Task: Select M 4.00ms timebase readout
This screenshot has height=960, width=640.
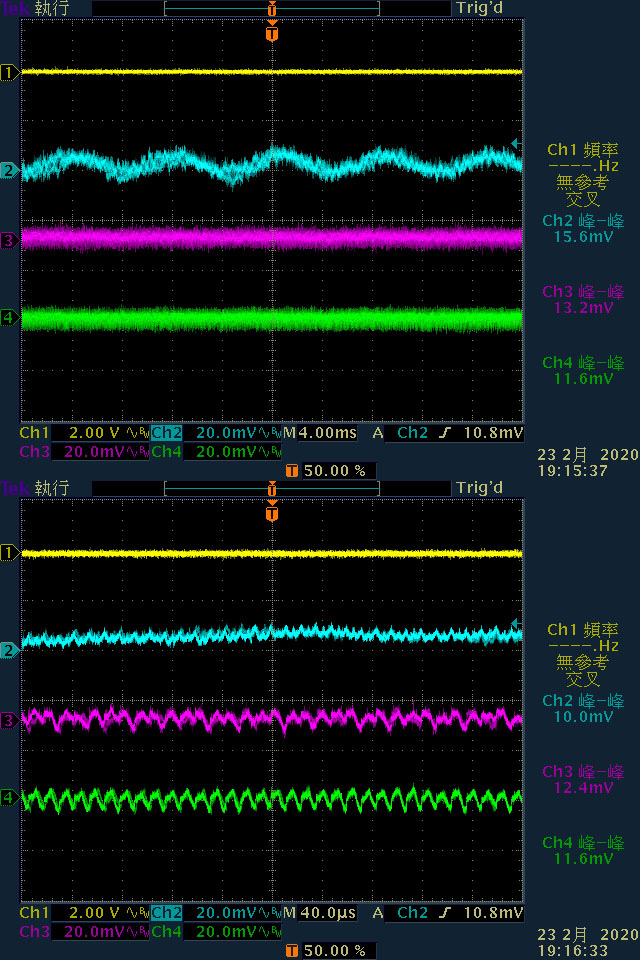Action: tap(320, 433)
